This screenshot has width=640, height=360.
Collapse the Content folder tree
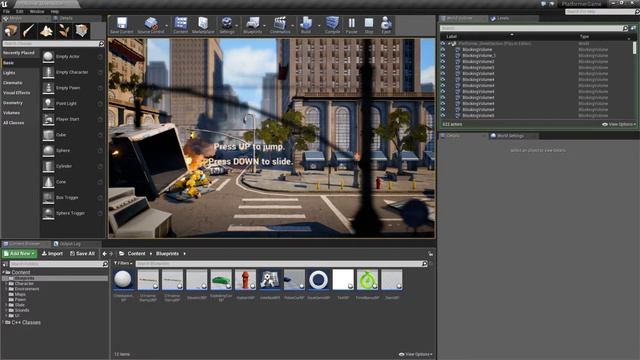(x=4, y=272)
